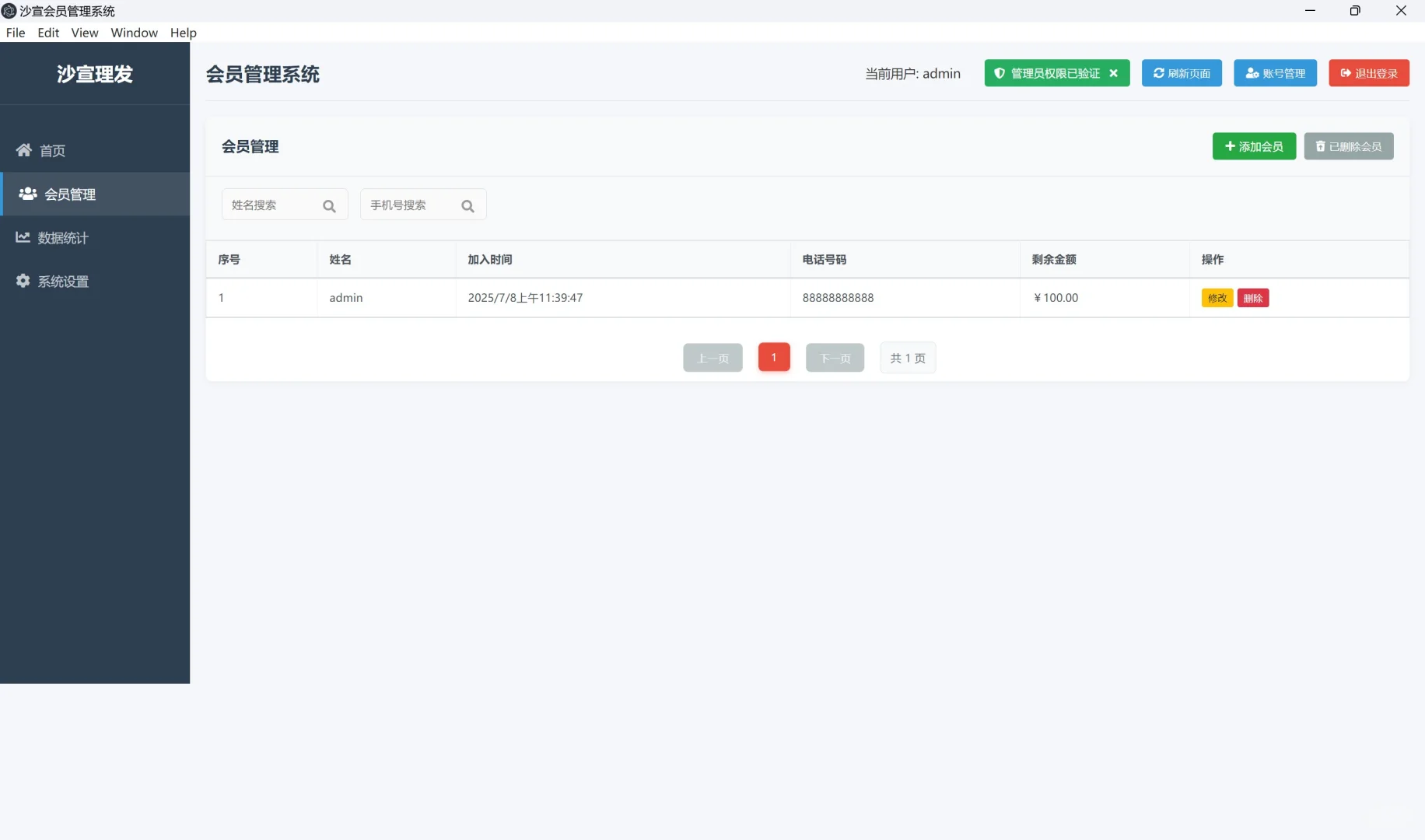Click the phone search magnifier icon
This screenshot has width=1425, height=840.
pyautogui.click(x=467, y=206)
